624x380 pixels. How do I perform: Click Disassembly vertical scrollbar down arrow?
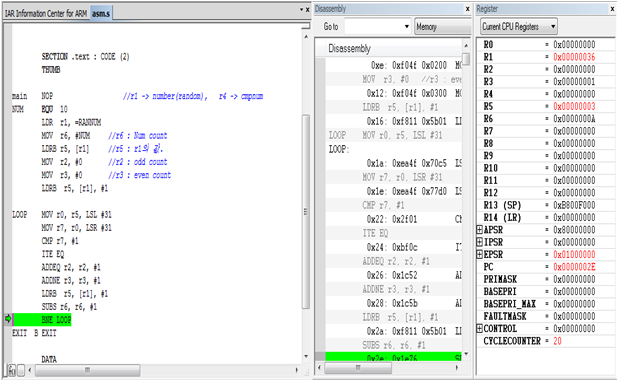click(x=466, y=353)
